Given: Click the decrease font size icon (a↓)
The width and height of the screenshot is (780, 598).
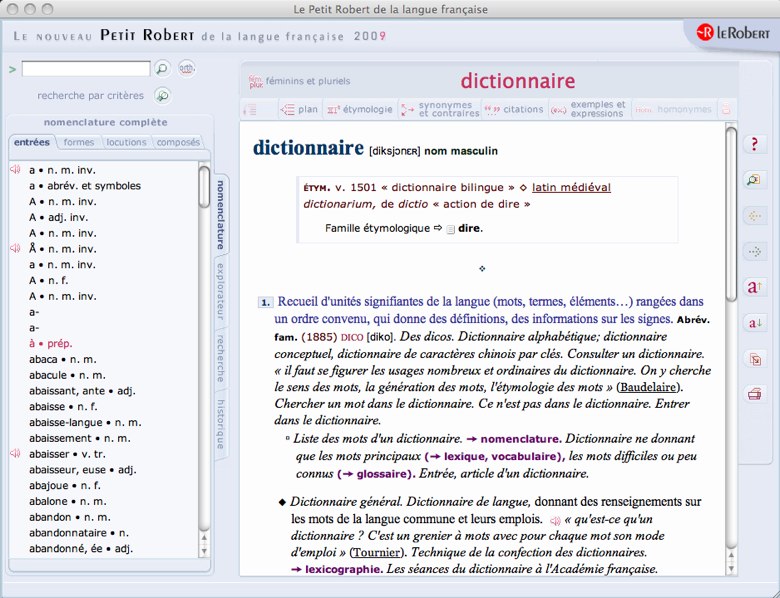Looking at the screenshot, I should (755, 323).
